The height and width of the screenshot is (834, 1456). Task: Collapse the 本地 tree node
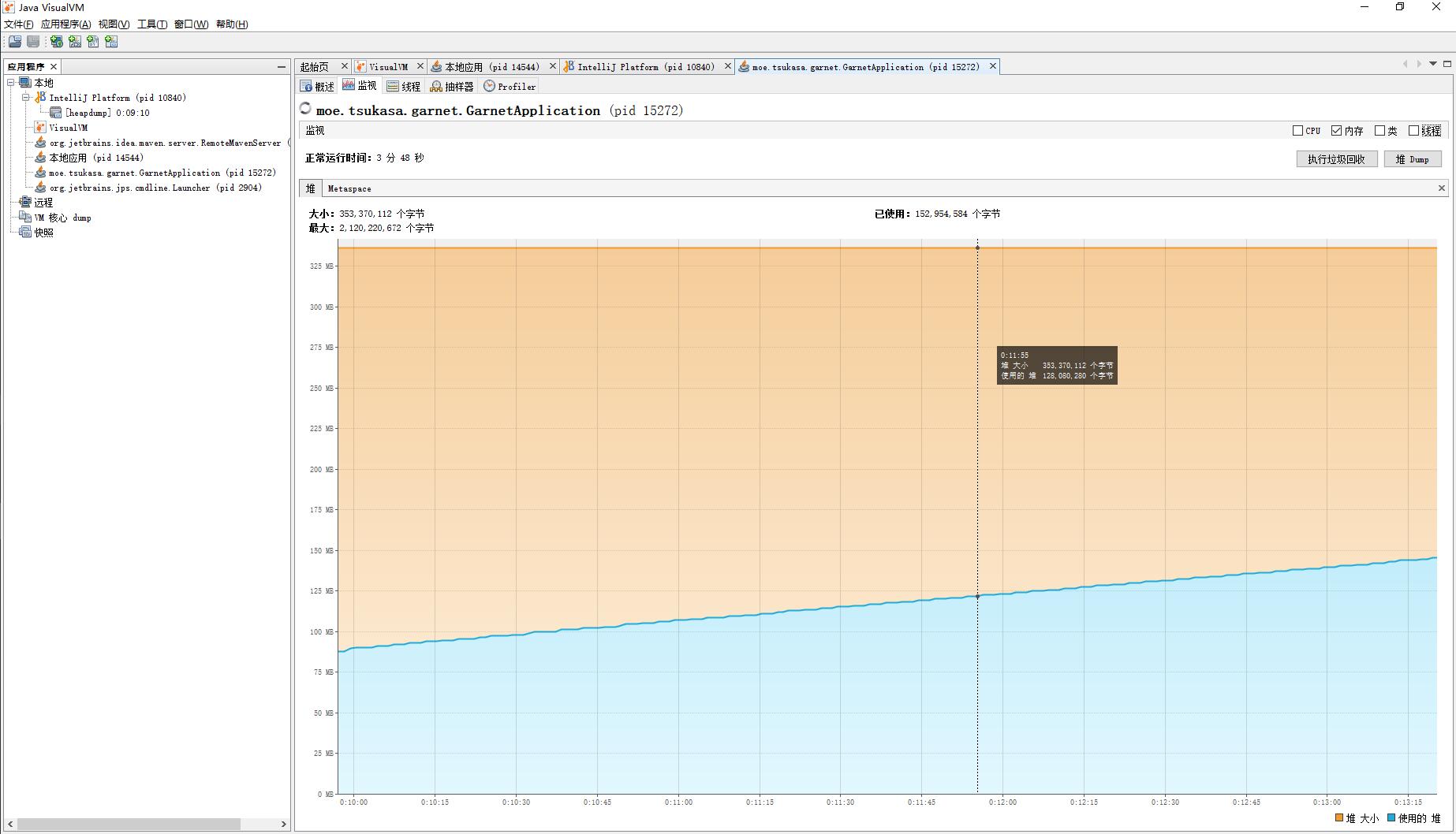coord(11,82)
